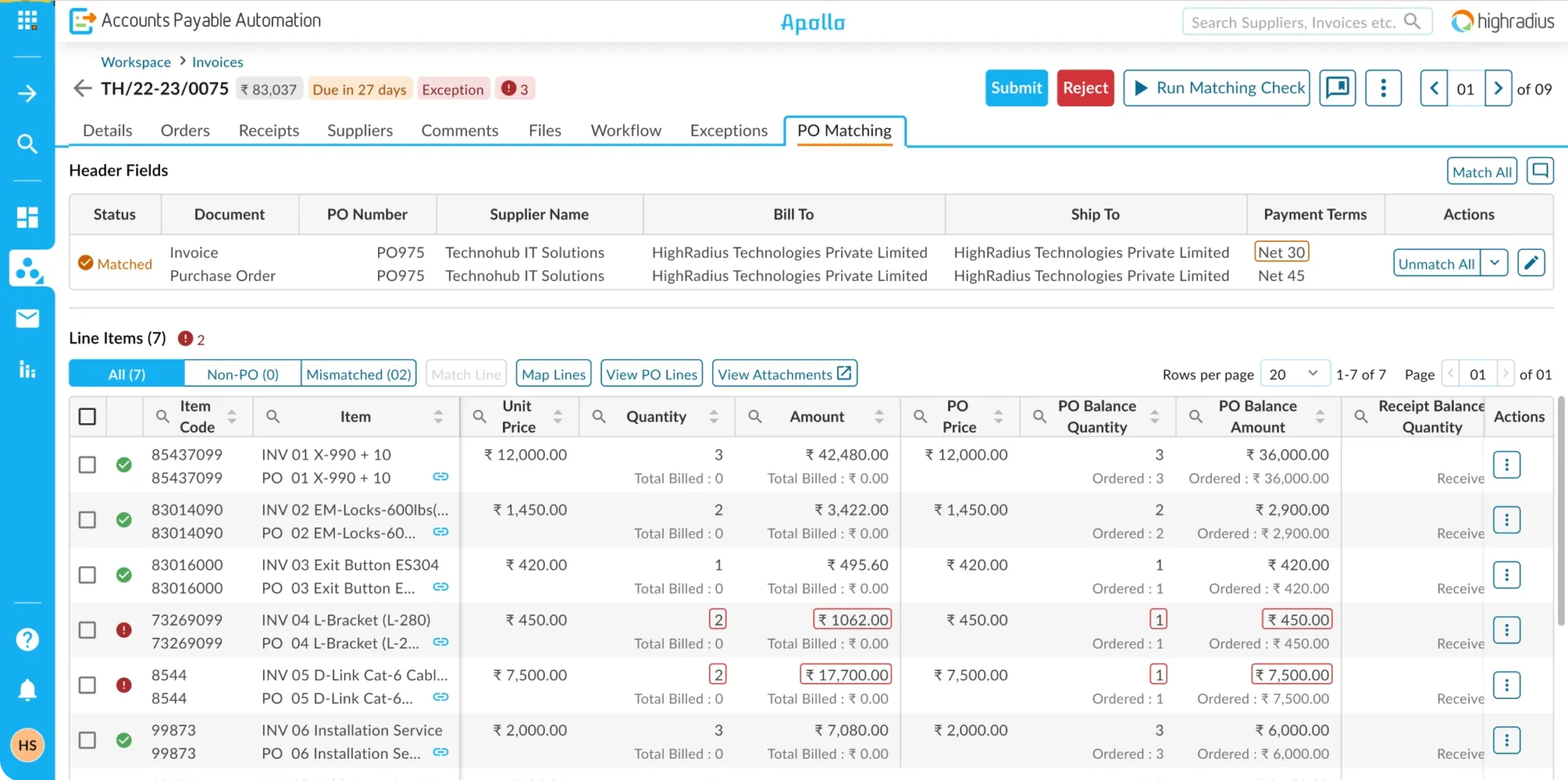Expand the Unmatch All dropdown arrow
Image resolution: width=1568 pixels, height=780 pixels.
[x=1494, y=263]
